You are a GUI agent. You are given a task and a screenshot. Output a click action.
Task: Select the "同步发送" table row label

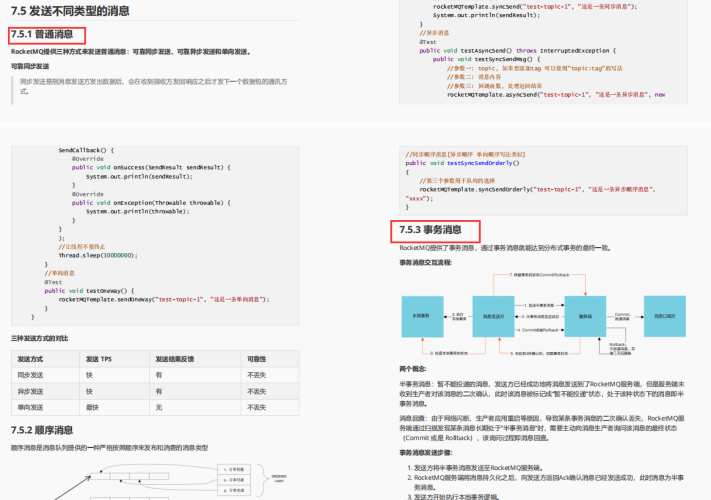tap(30, 375)
